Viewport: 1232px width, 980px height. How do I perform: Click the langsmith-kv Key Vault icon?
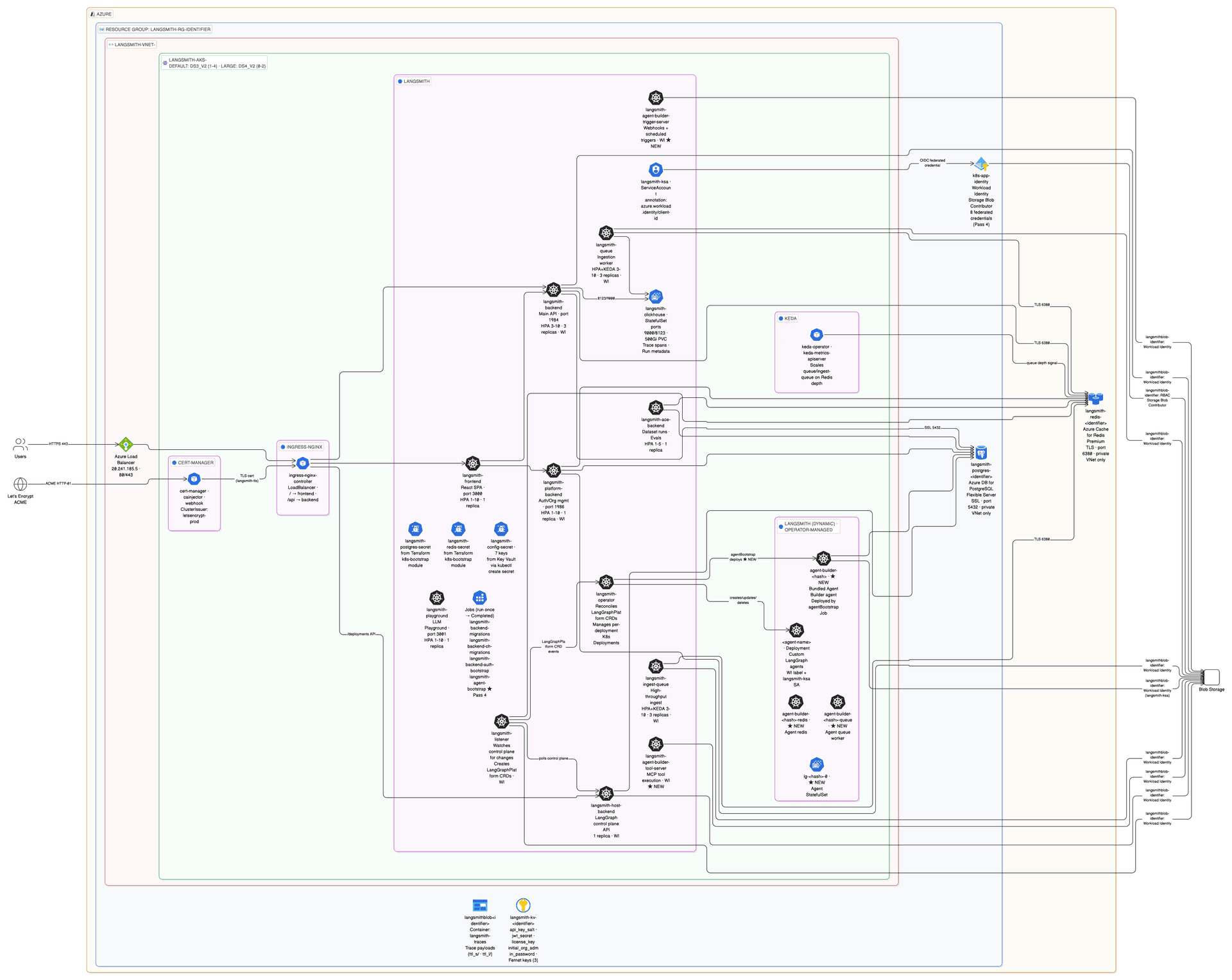click(x=523, y=906)
